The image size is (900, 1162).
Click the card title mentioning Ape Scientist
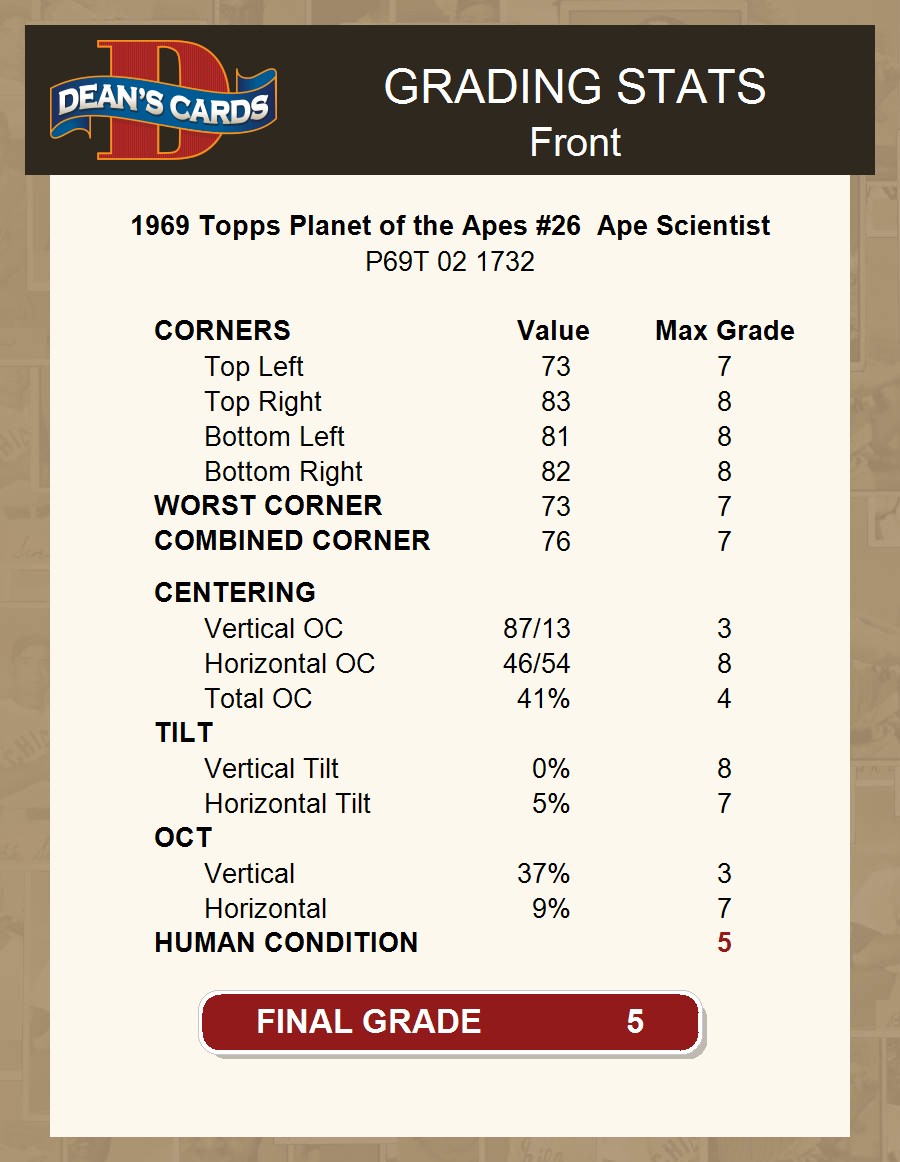[450, 226]
